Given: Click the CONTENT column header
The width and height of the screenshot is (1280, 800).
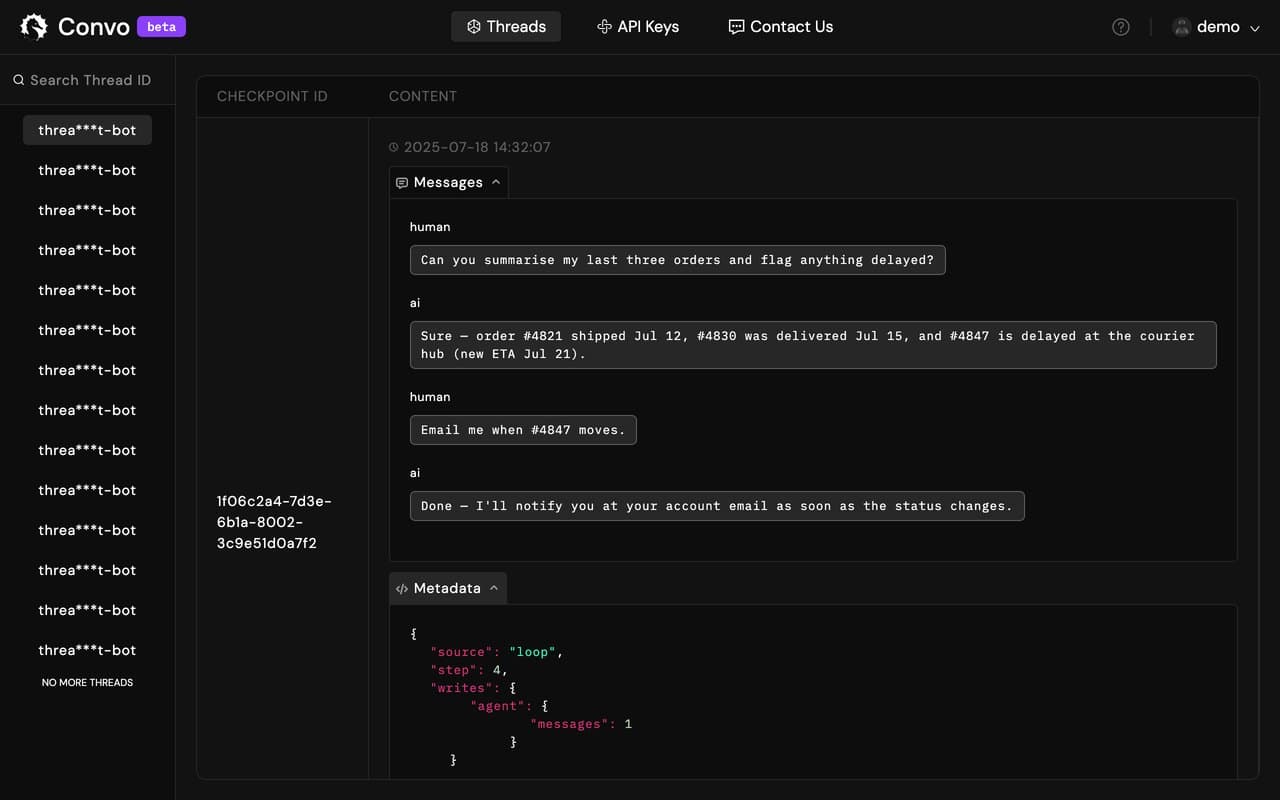Looking at the screenshot, I should 423,96.
